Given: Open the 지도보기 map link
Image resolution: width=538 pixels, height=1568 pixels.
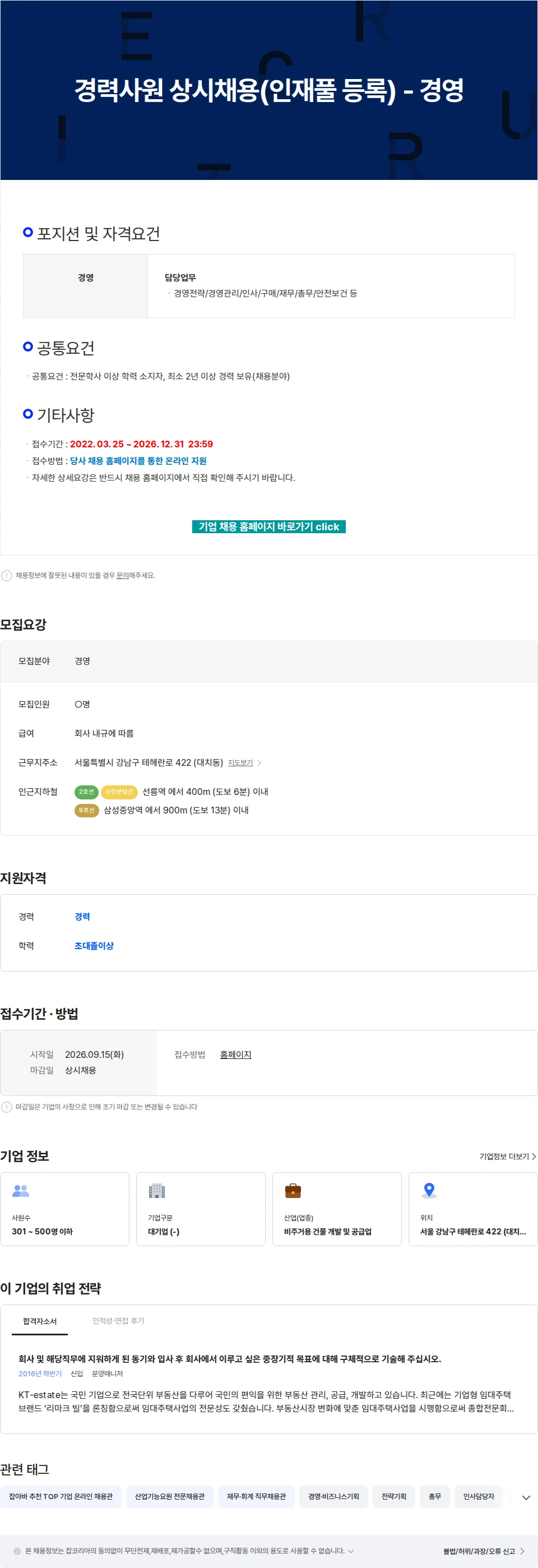Looking at the screenshot, I should click(x=240, y=762).
